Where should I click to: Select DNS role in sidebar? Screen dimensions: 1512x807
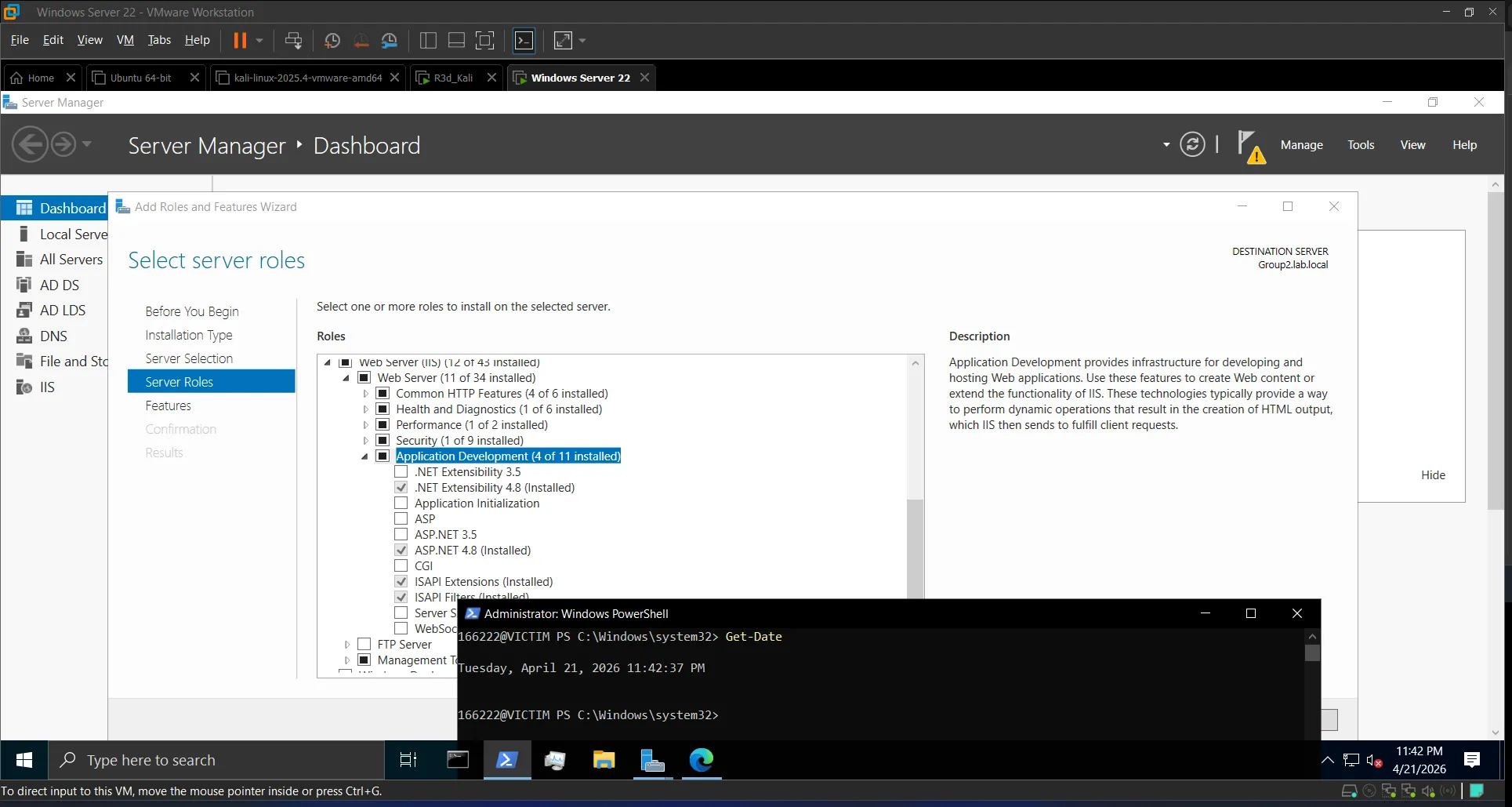click(53, 336)
